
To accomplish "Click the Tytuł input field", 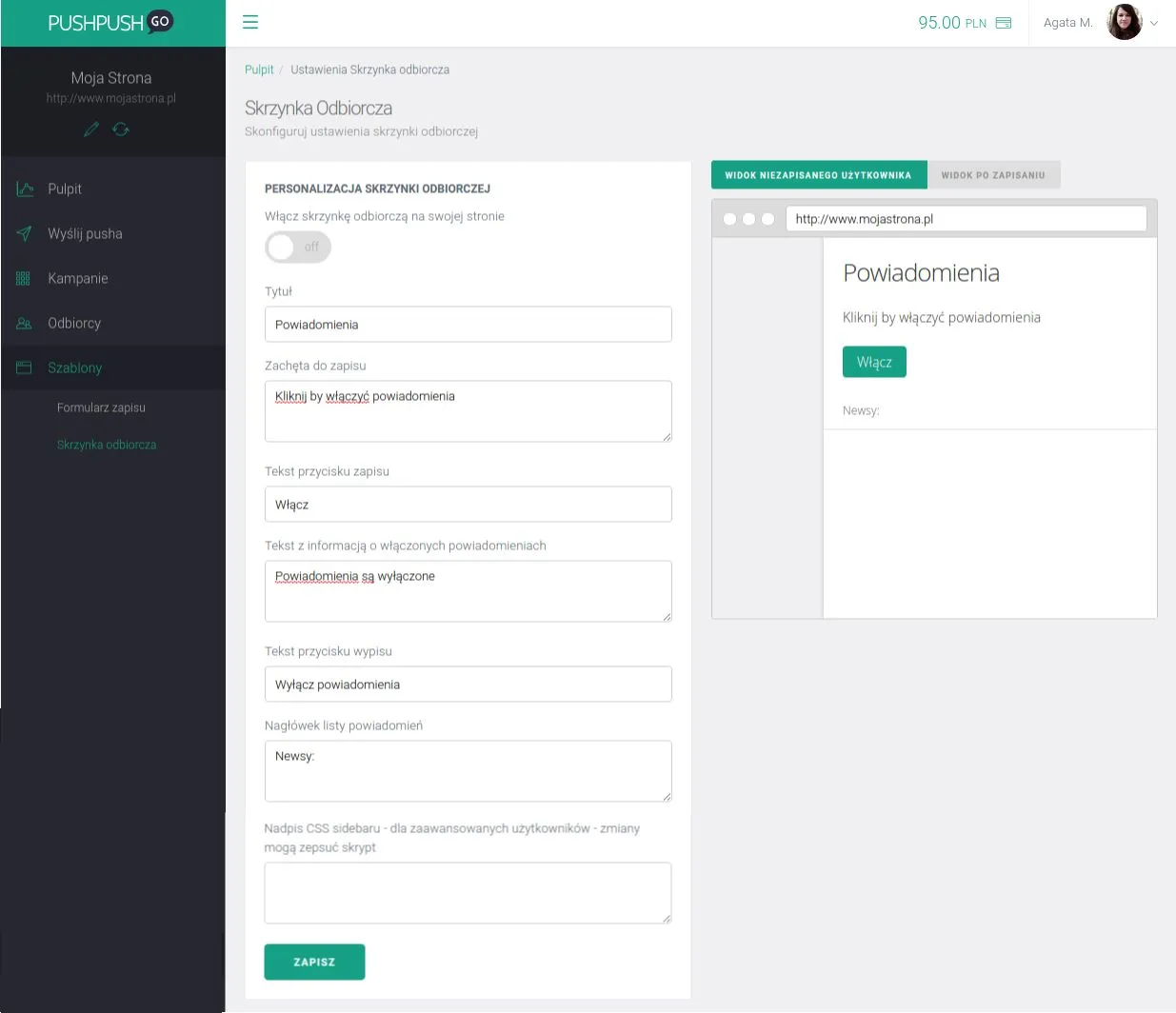I will (468, 325).
